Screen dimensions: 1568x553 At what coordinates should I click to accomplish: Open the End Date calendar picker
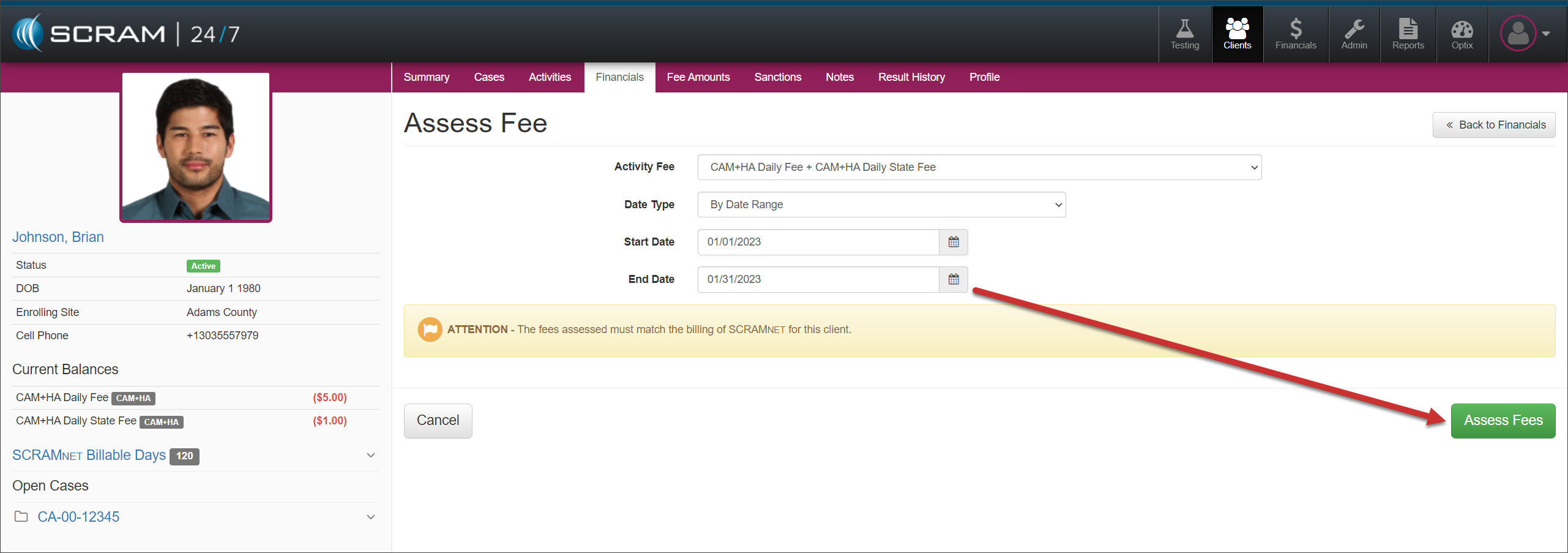[953, 279]
